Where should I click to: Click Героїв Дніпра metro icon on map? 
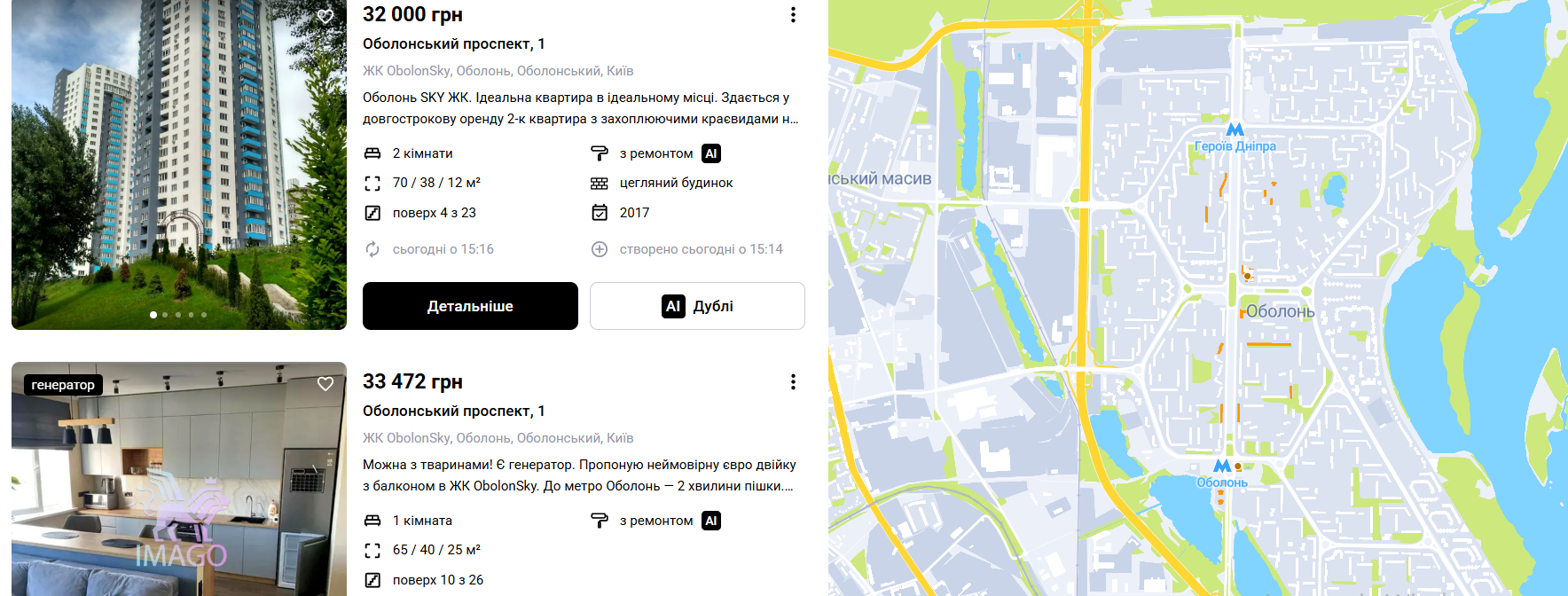(1235, 130)
